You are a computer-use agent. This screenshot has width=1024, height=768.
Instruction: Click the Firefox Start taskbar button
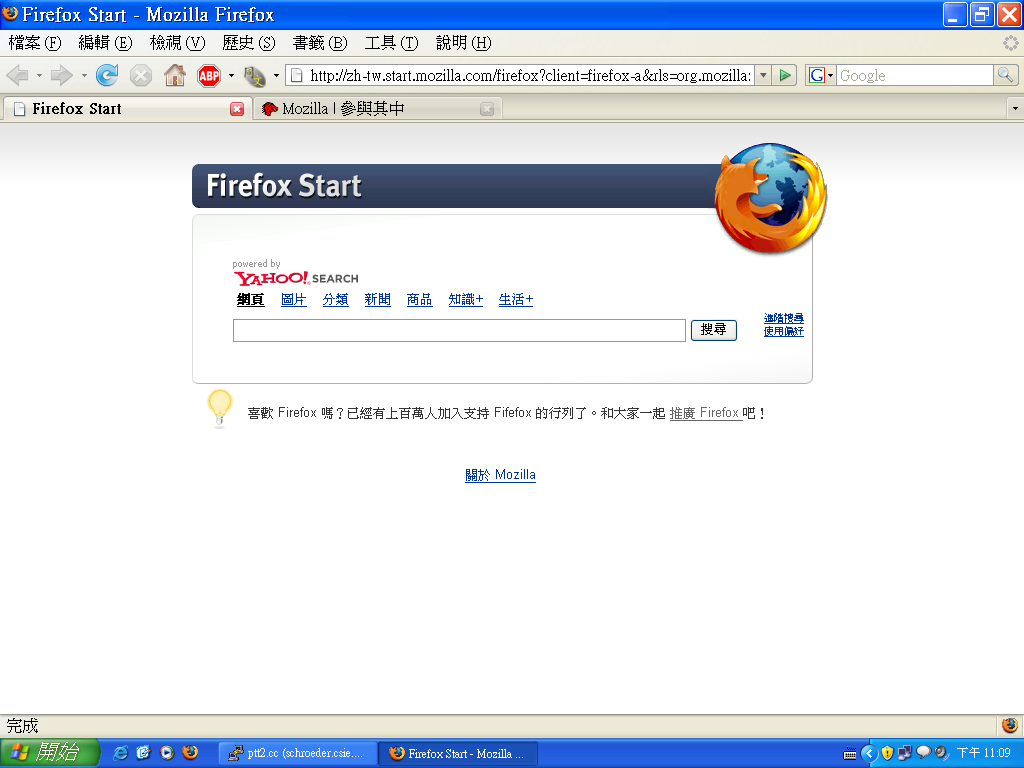[x=459, y=754]
